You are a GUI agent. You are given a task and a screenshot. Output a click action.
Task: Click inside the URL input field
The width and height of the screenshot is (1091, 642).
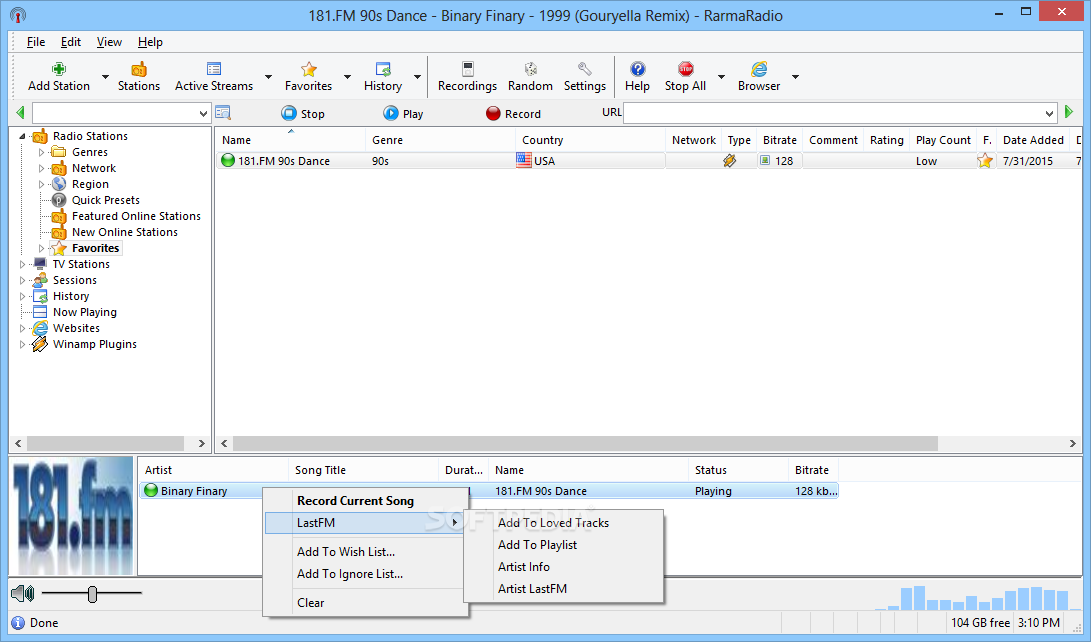coord(833,113)
